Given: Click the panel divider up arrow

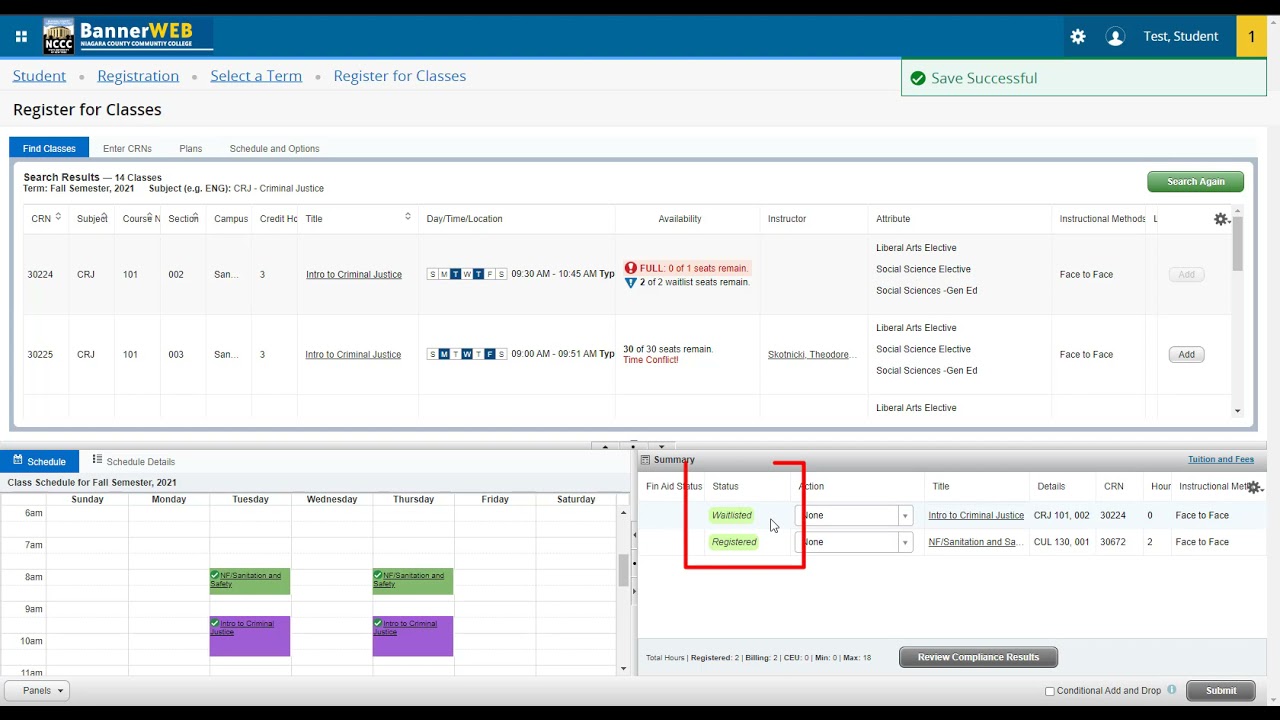Looking at the screenshot, I should click(605, 446).
